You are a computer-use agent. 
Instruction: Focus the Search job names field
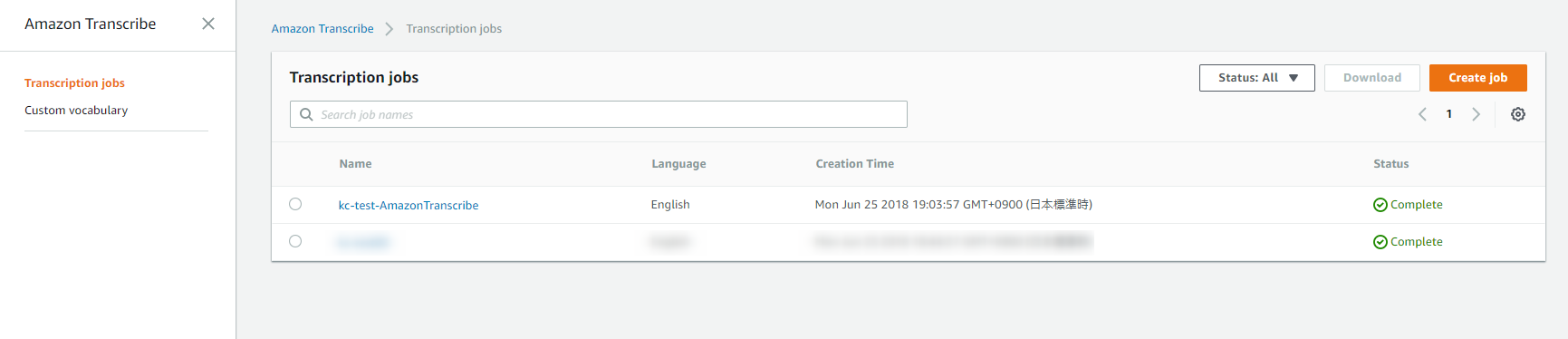[598, 114]
